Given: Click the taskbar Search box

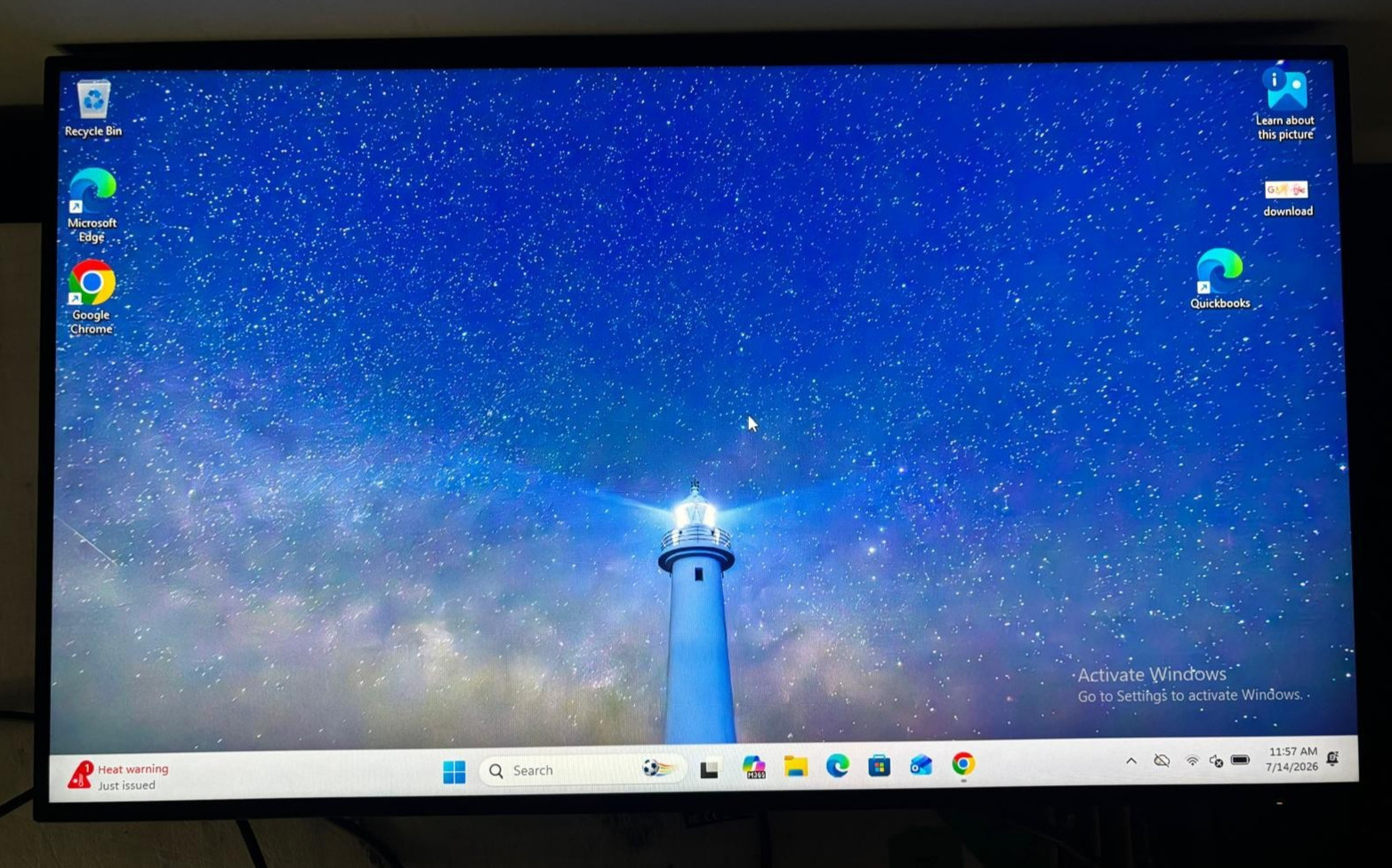Looking at the screenshot, I should click(583, 770).
